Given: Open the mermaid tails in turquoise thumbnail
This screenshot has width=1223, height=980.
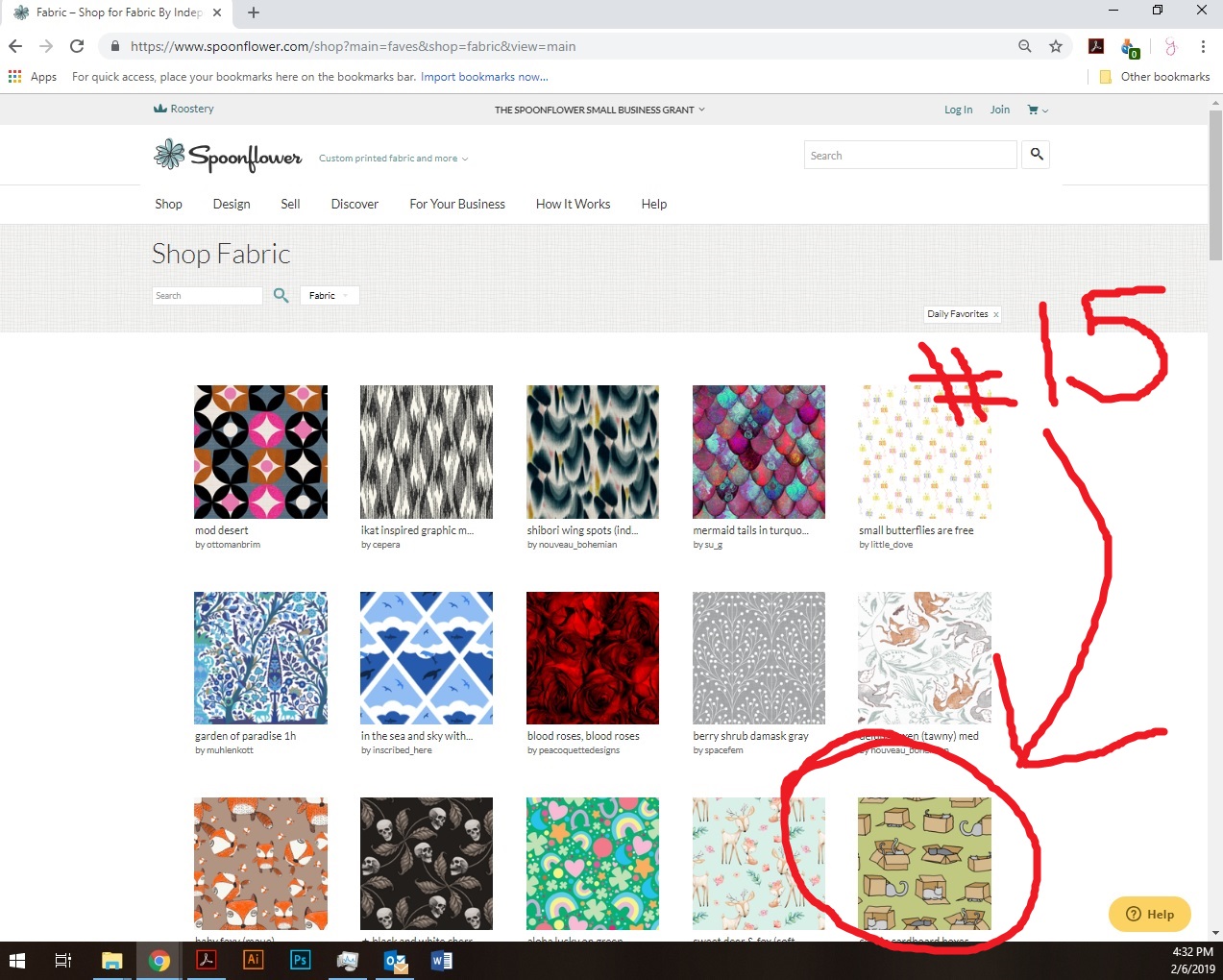Looking at the screenshot, I should tap(759, 452).
